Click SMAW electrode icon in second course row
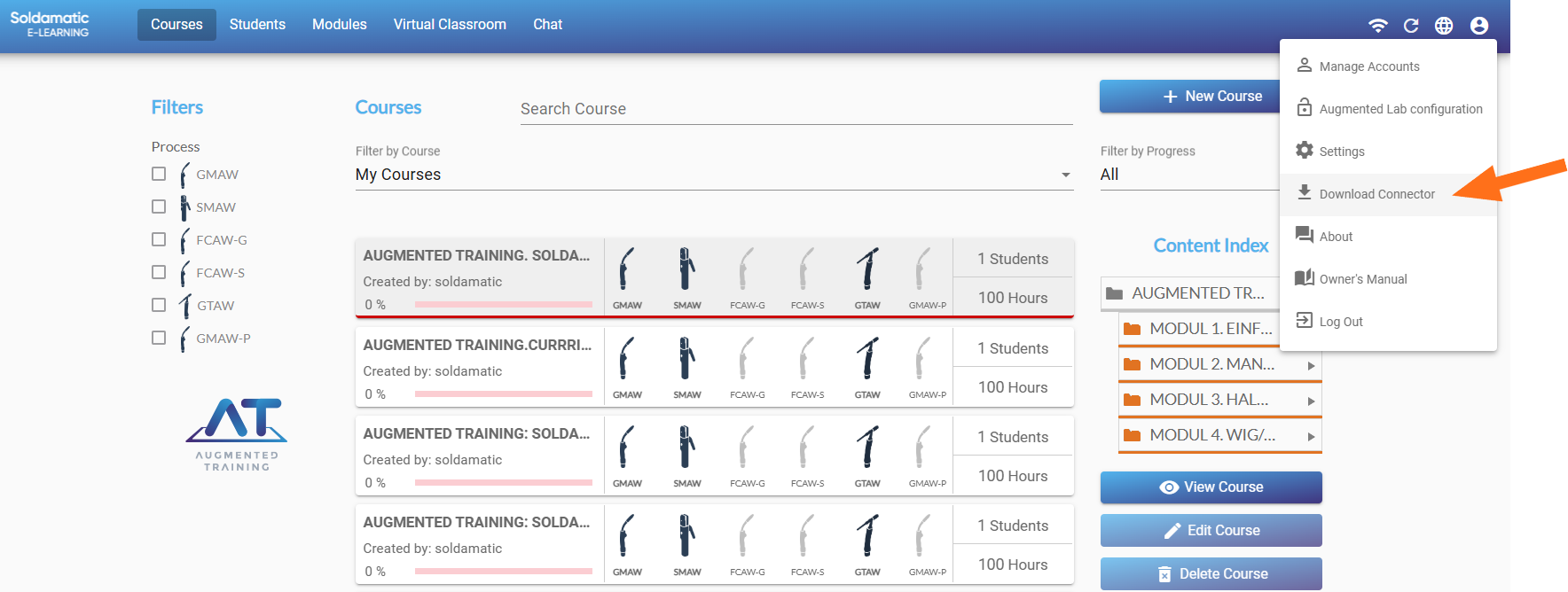 coord(686,359)
